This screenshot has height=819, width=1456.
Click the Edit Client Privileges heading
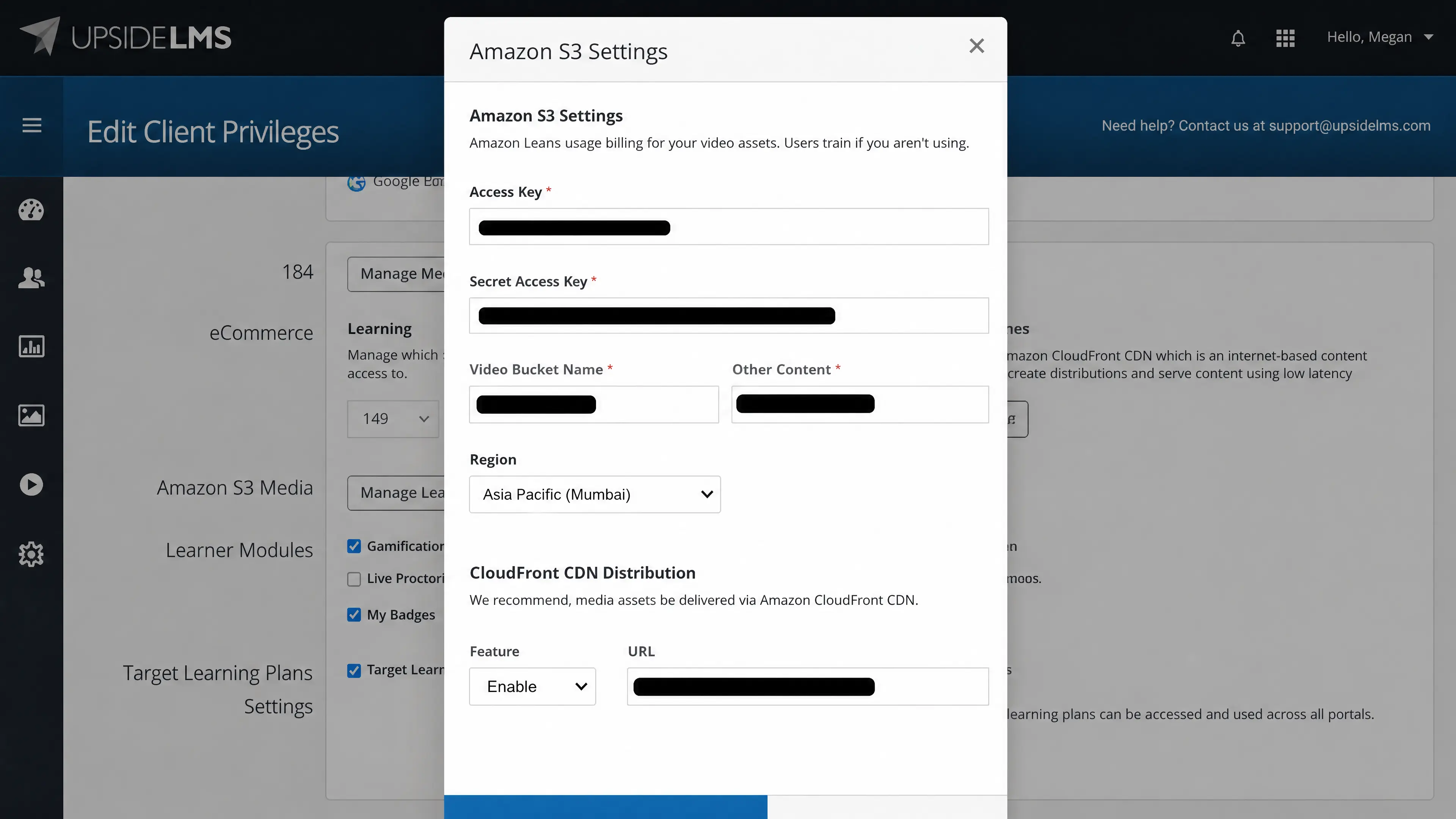click(x=213, y=132)
